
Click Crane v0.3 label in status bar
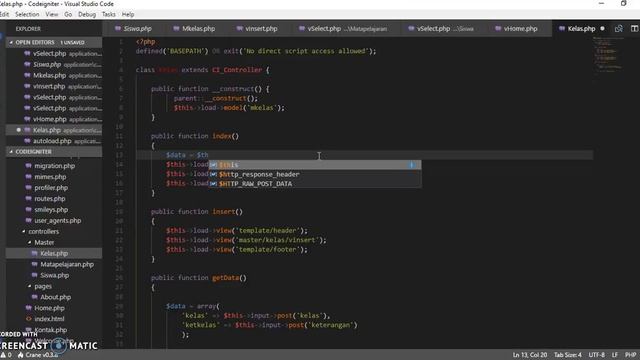[x=42, y=355]
